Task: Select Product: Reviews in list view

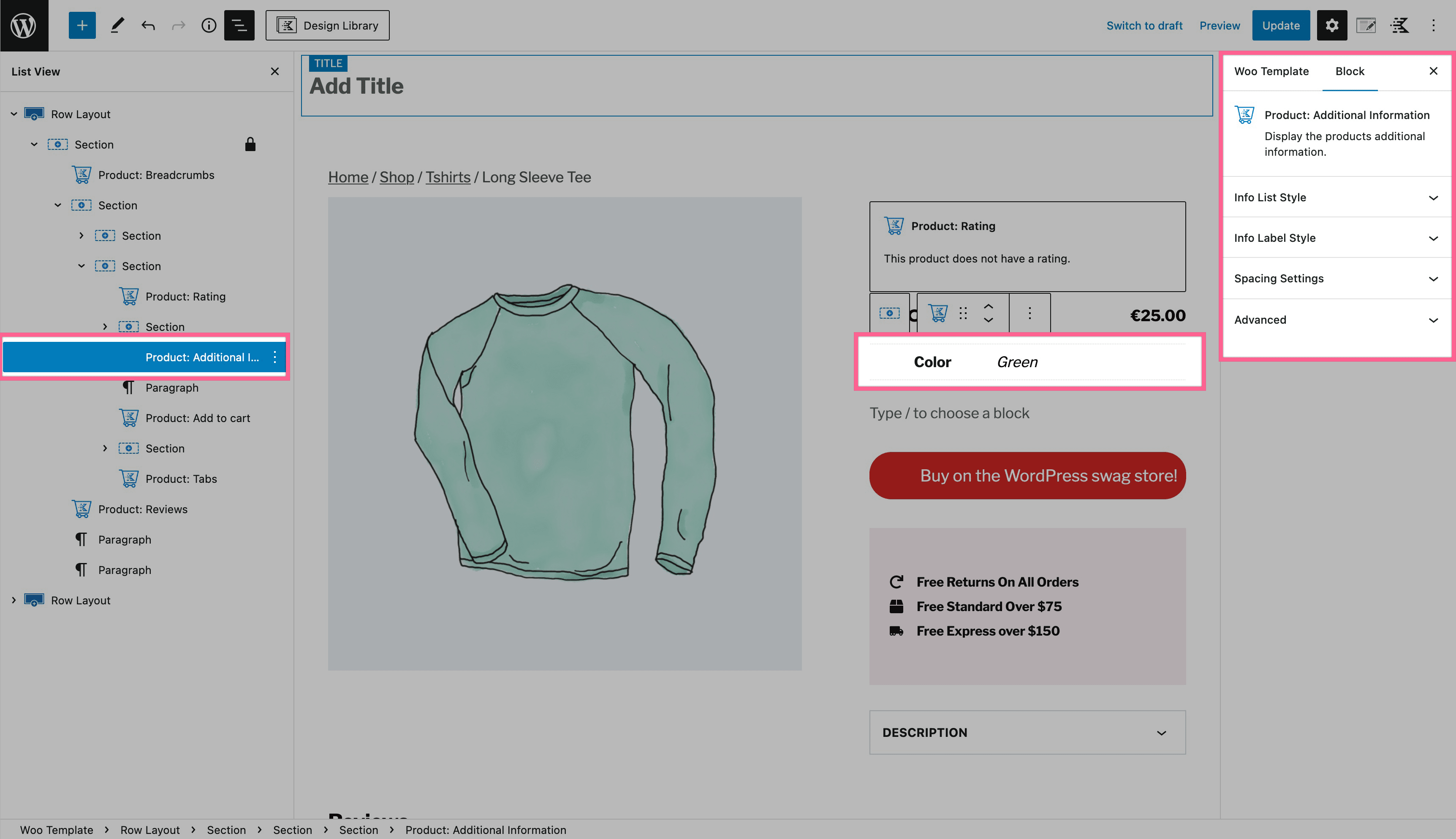Action: [143, 509]
